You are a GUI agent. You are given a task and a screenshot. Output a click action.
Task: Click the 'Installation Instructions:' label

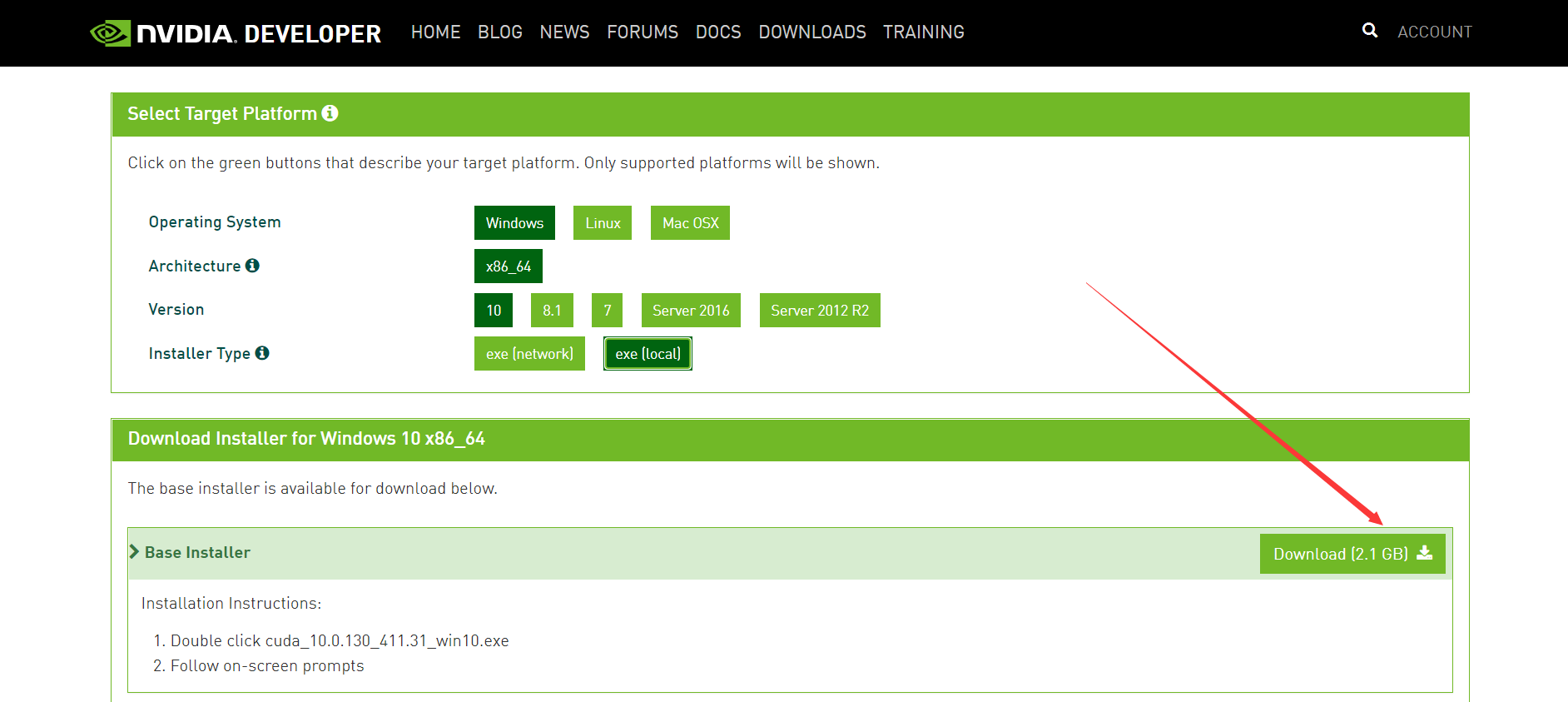[231, 603]
